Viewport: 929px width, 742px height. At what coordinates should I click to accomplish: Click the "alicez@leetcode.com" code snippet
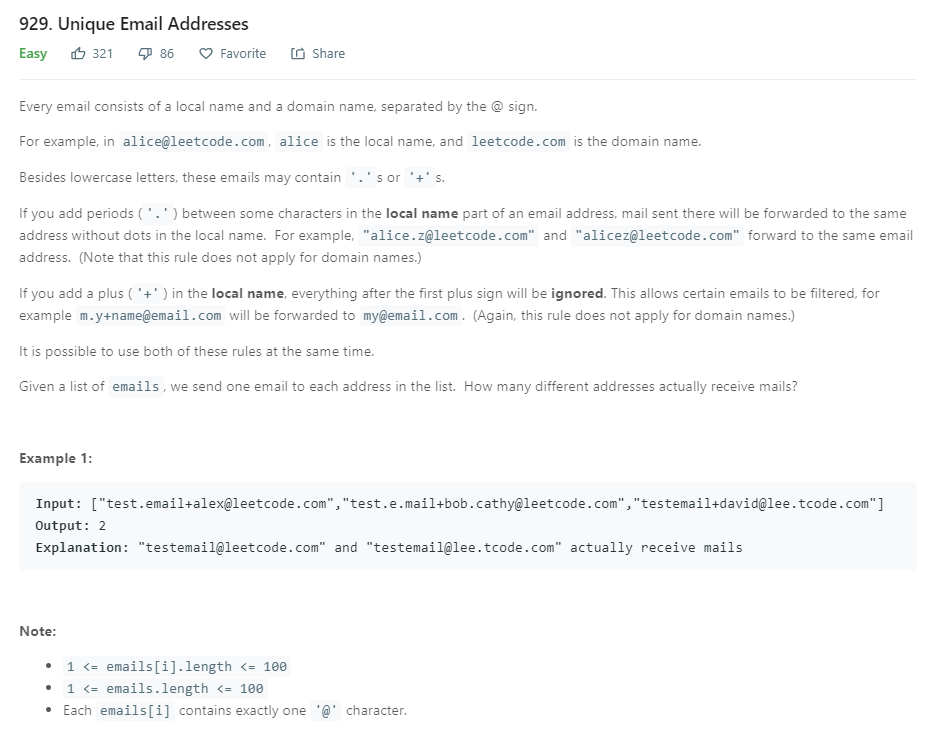(x=658, y=236)
